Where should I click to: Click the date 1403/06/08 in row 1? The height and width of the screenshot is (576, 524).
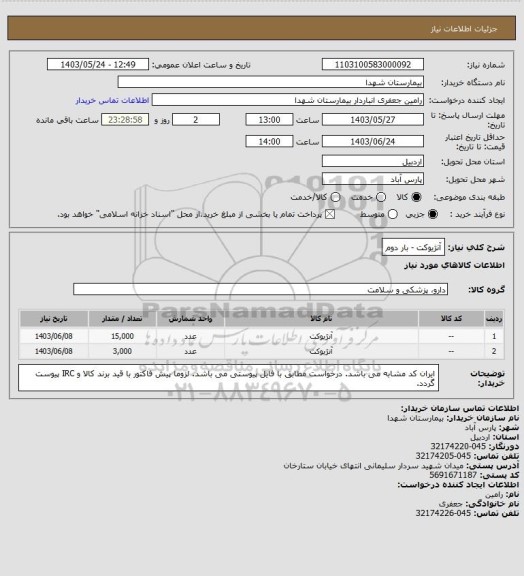54,336
